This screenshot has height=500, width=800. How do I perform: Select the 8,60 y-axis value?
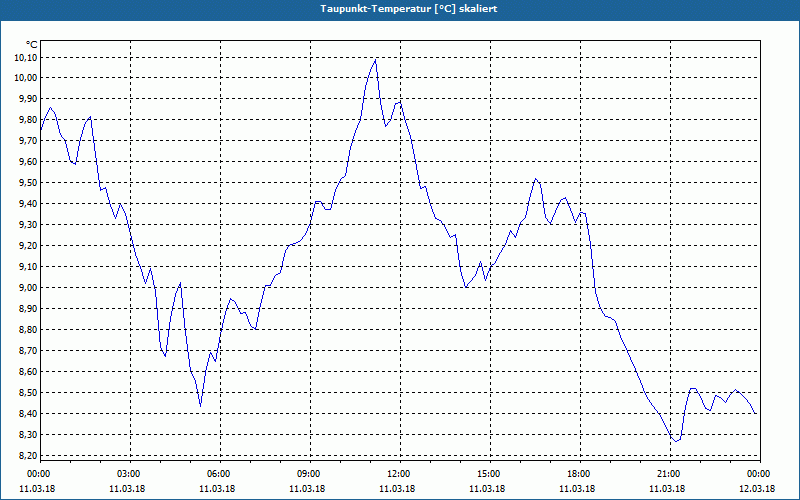click(28, 372)
